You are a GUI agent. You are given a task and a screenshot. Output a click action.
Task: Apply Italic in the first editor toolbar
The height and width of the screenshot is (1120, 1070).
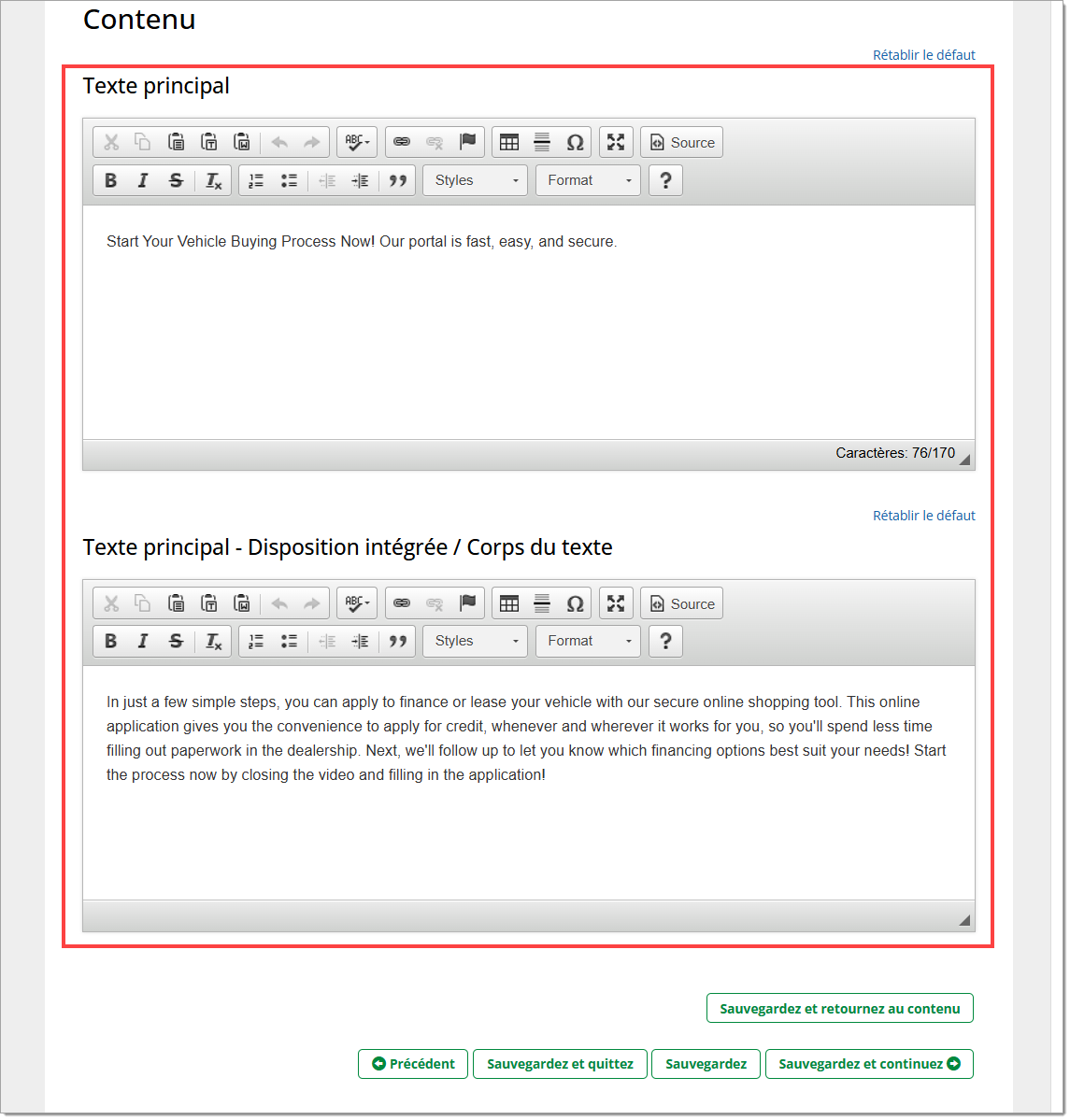[143, 180]
